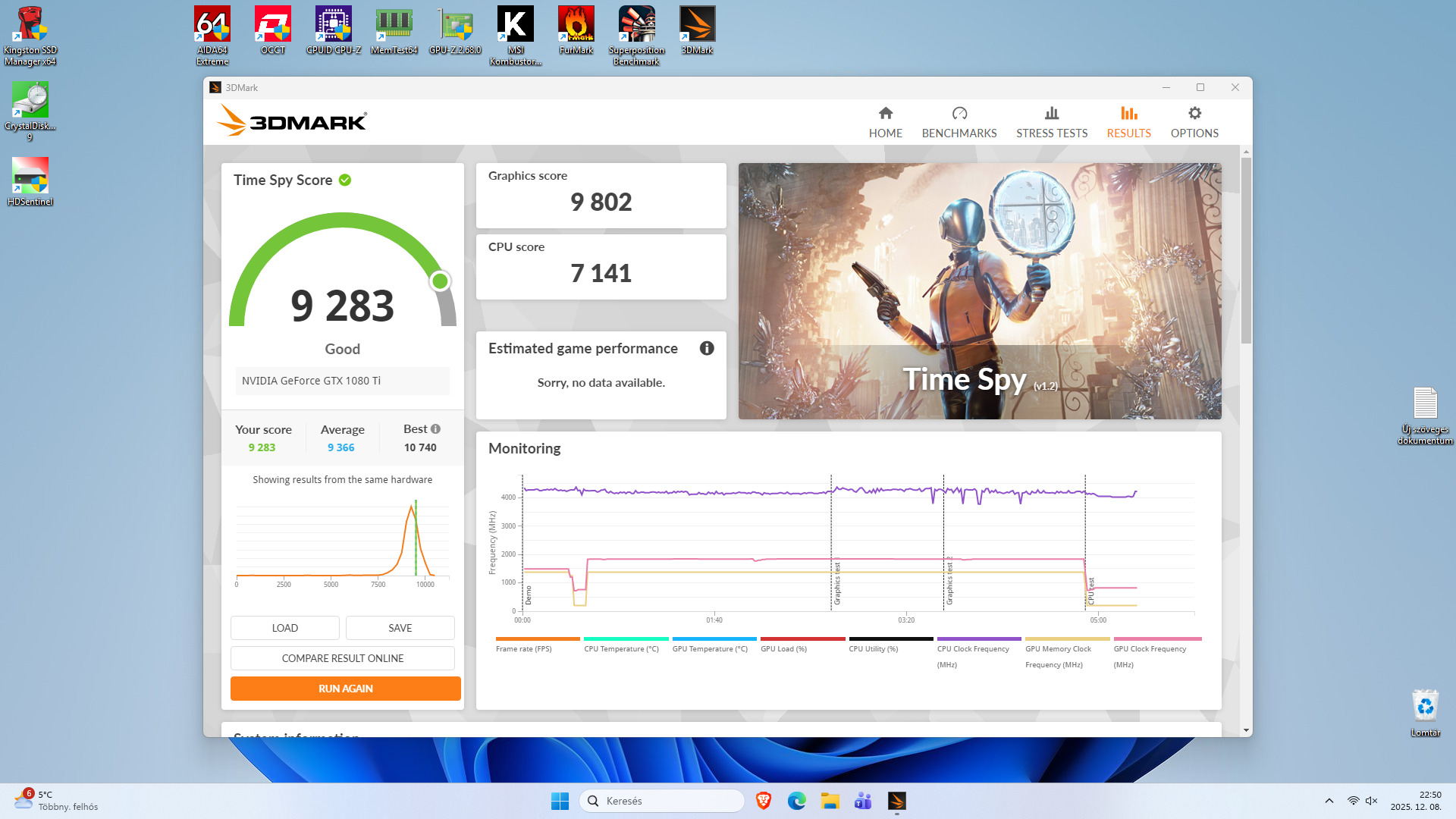Screen dimensions: 1456x819
Task: Click the info icon next to Best score
Action: coord(435,429)
